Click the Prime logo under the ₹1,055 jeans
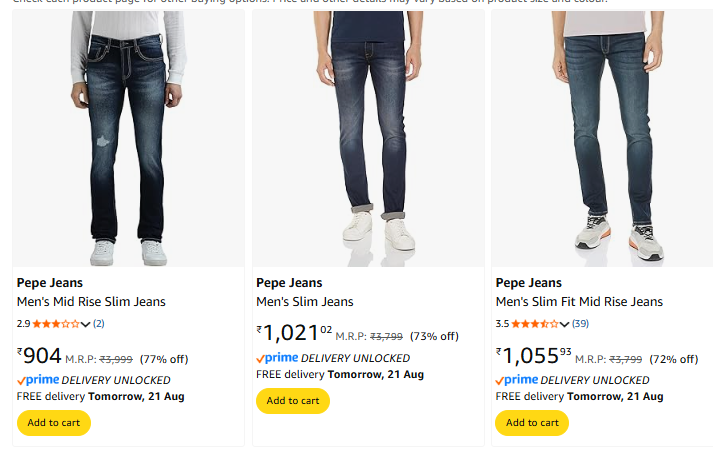713x449 pixels. [517, 380]
